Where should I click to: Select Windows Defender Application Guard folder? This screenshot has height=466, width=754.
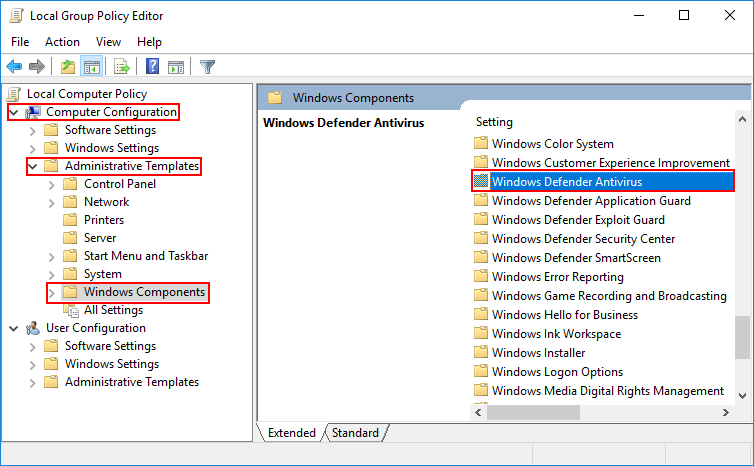[591, 201]
